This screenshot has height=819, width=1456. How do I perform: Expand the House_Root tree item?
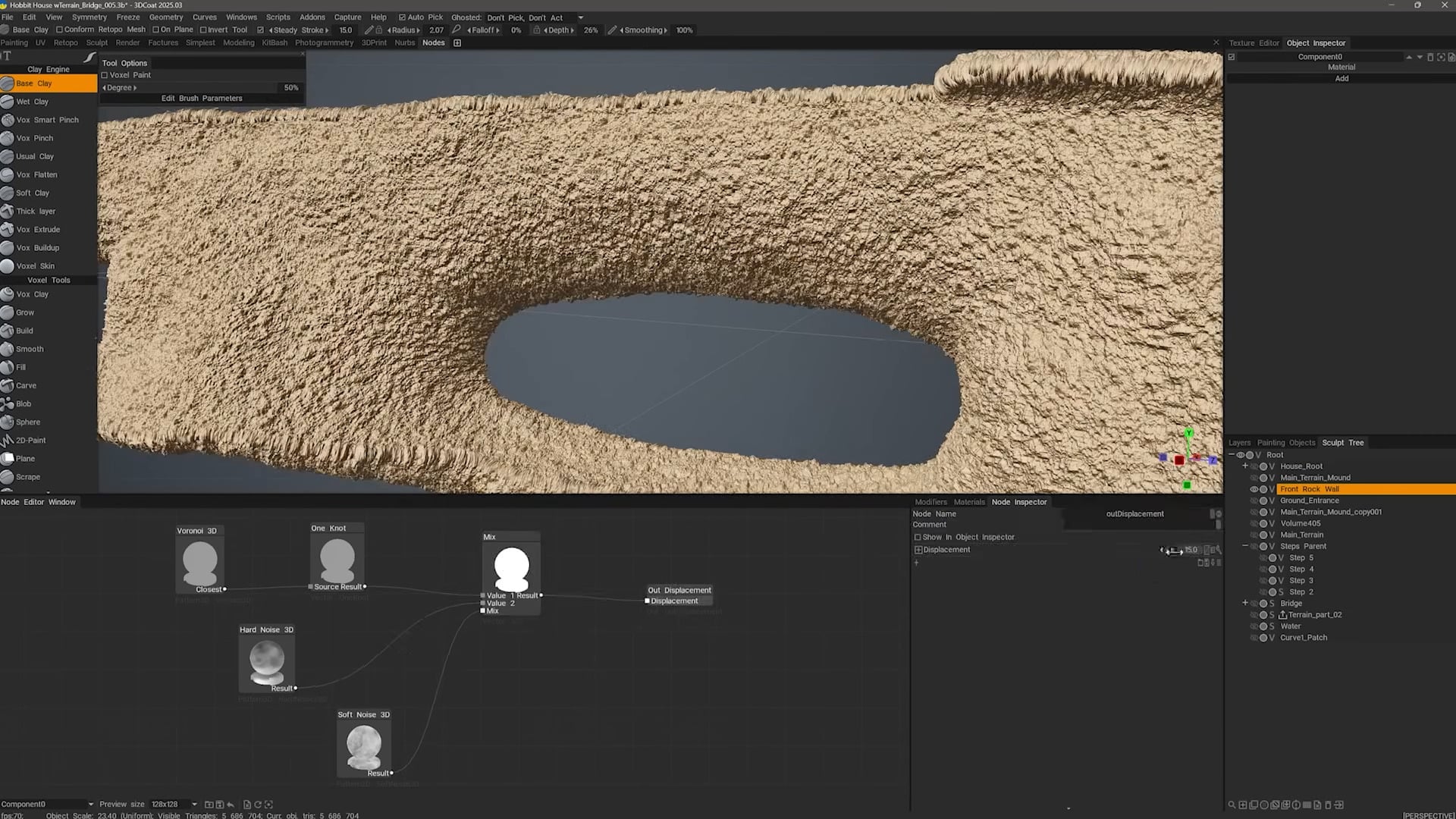(x=1245, y=466)
